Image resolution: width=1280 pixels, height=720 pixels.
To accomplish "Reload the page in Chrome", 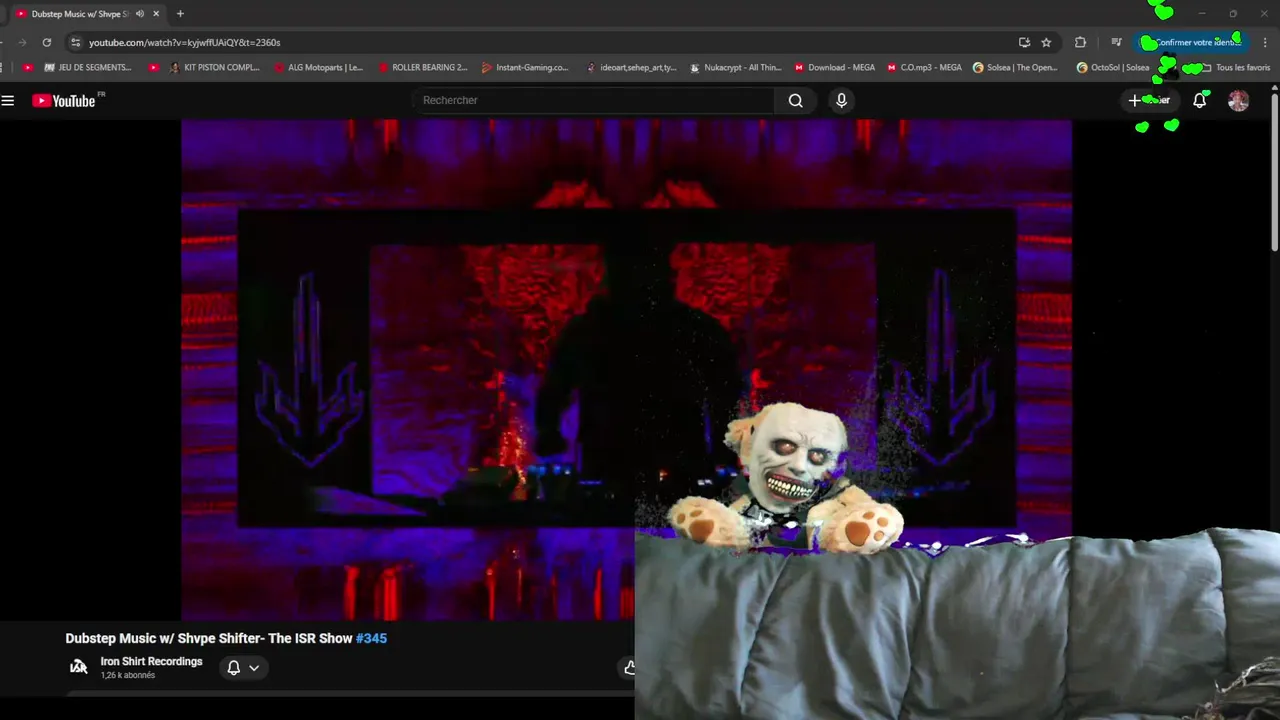I will coord(46,42).
